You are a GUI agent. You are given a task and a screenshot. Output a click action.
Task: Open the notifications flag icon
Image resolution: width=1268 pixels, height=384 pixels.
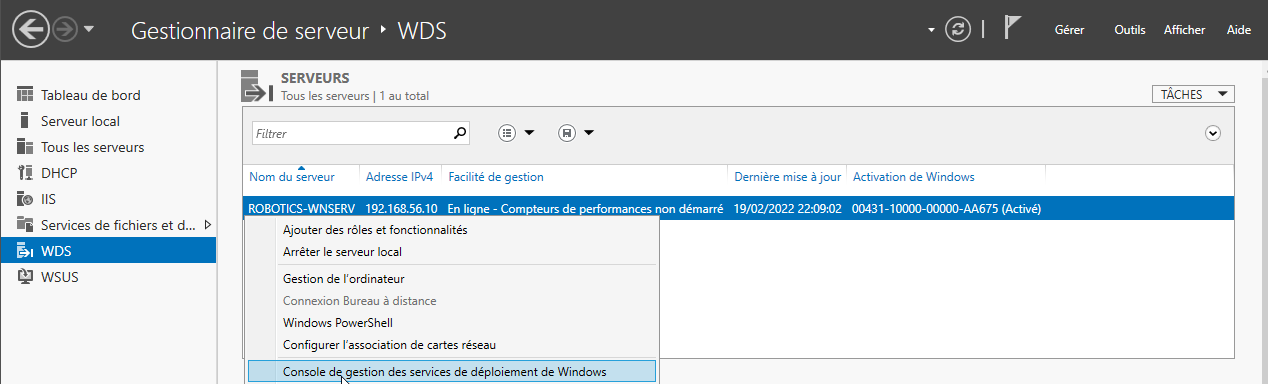click(x=1012, y=28)
